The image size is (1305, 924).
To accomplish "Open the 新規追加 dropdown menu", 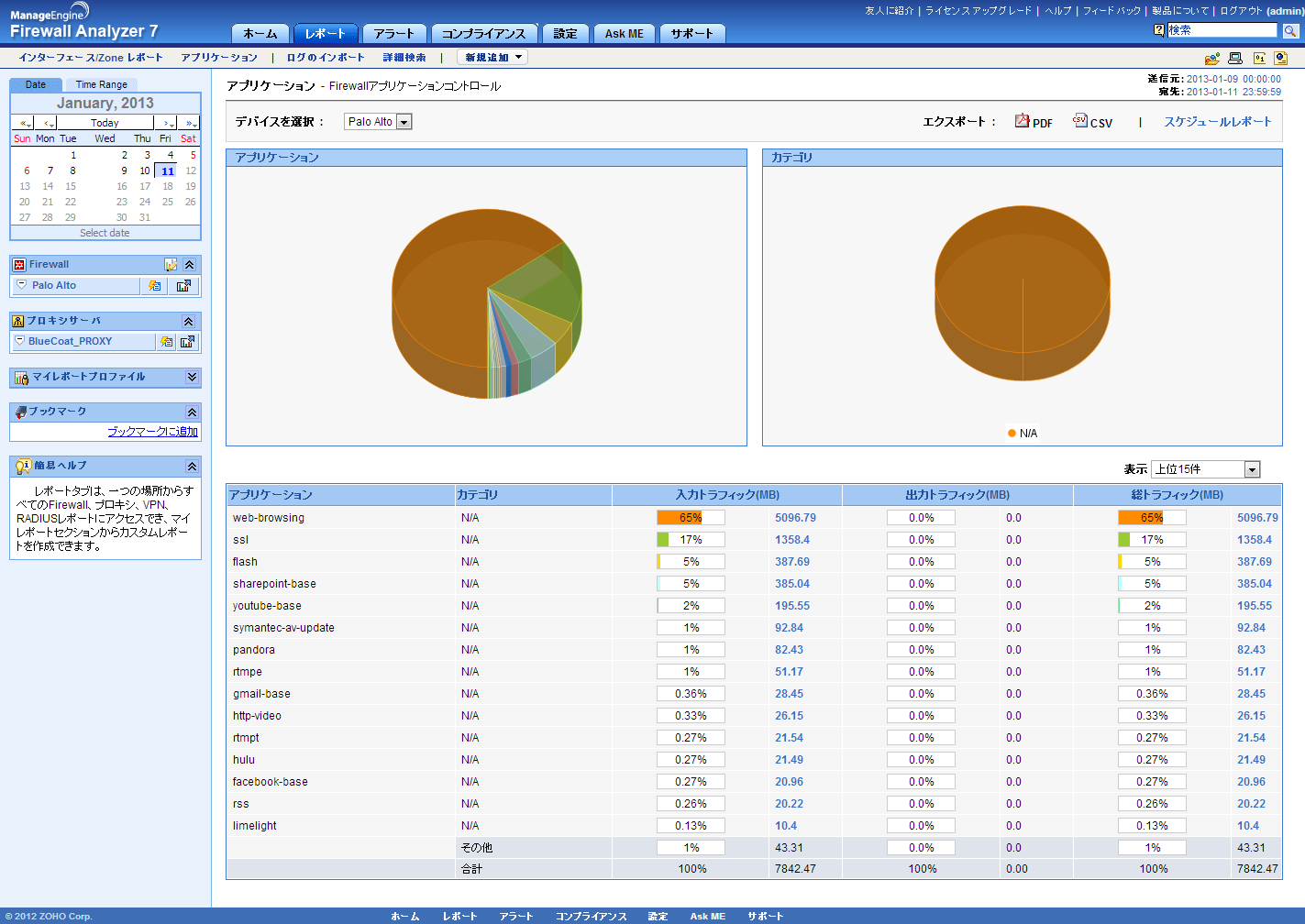I will point(492,57).
